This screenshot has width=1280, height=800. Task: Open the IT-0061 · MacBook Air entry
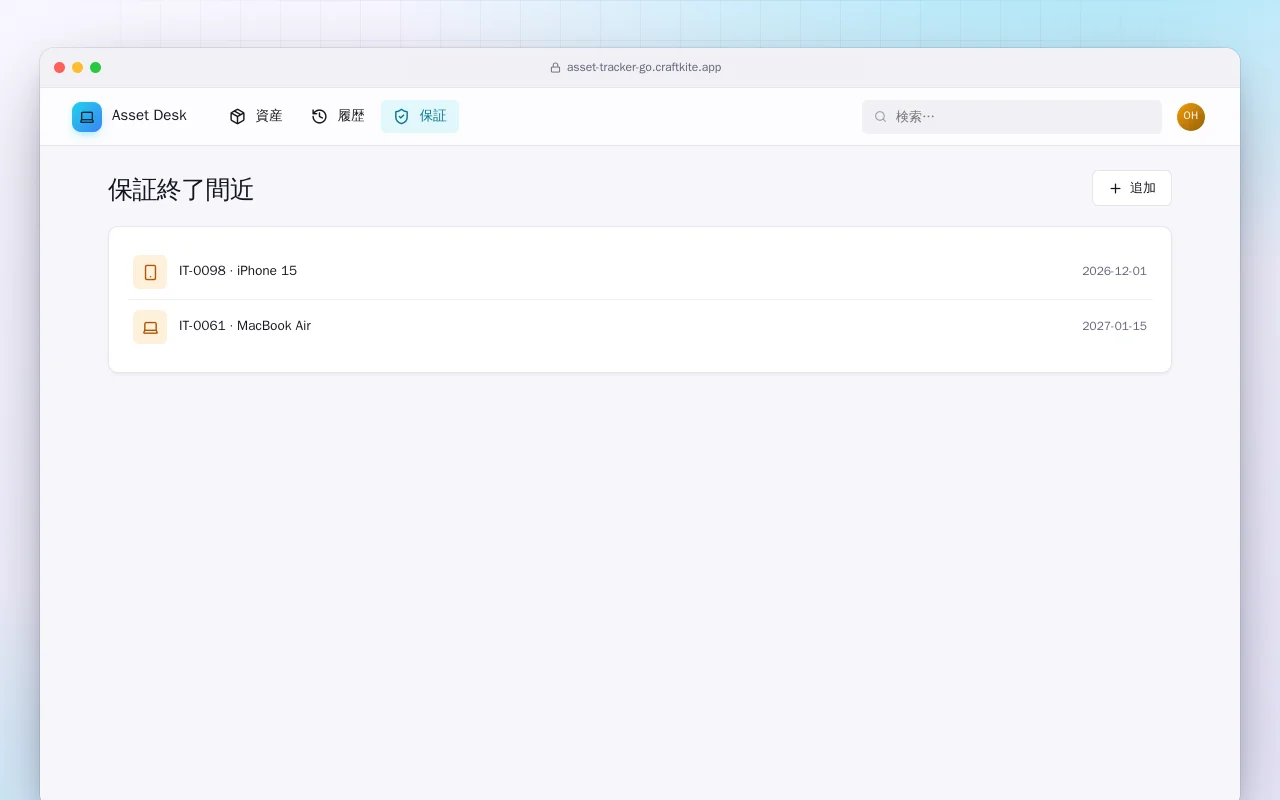click(640, 327)
